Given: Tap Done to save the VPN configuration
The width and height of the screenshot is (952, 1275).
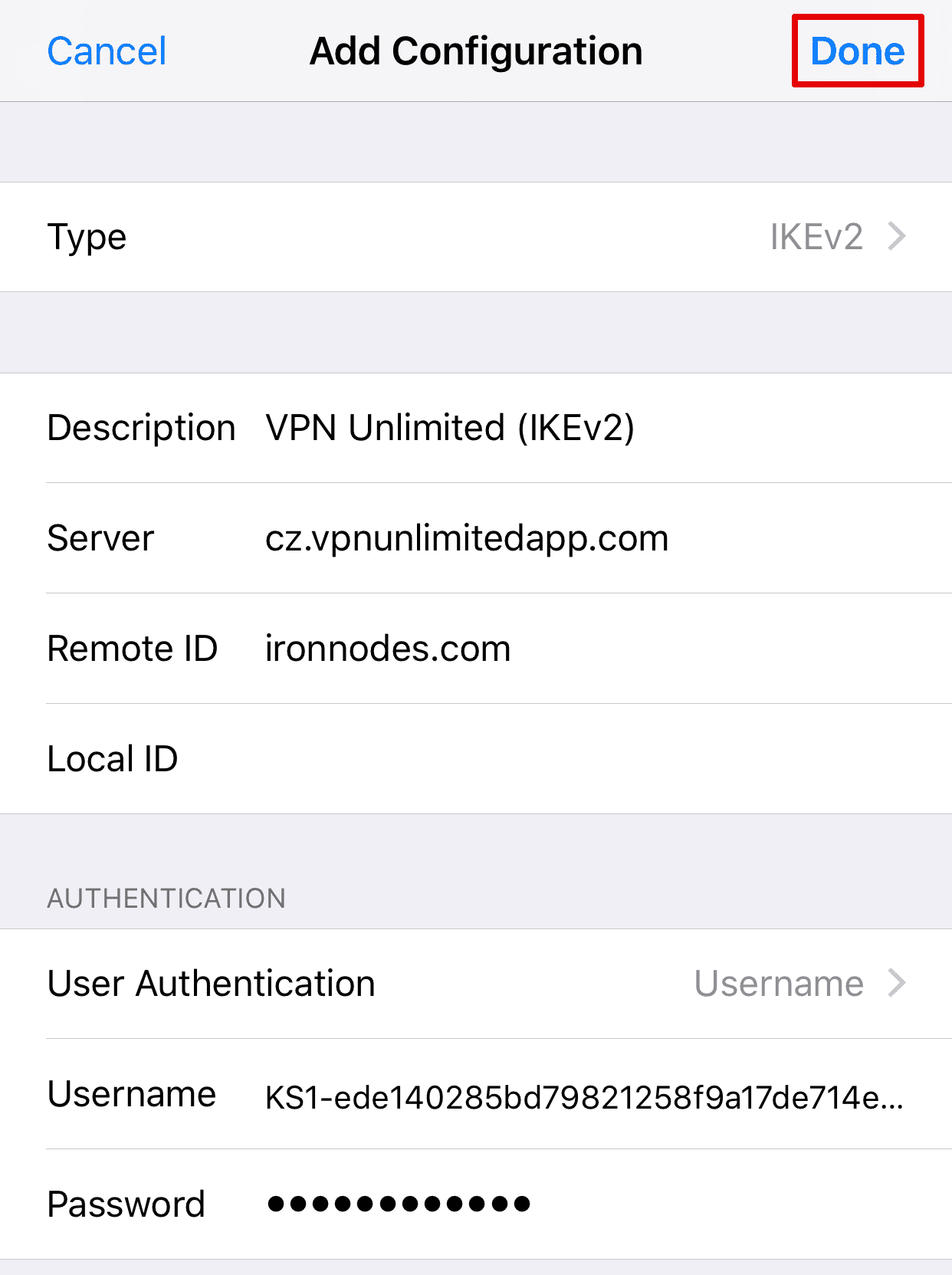Looking at the screenshot, I should point(856,51).
